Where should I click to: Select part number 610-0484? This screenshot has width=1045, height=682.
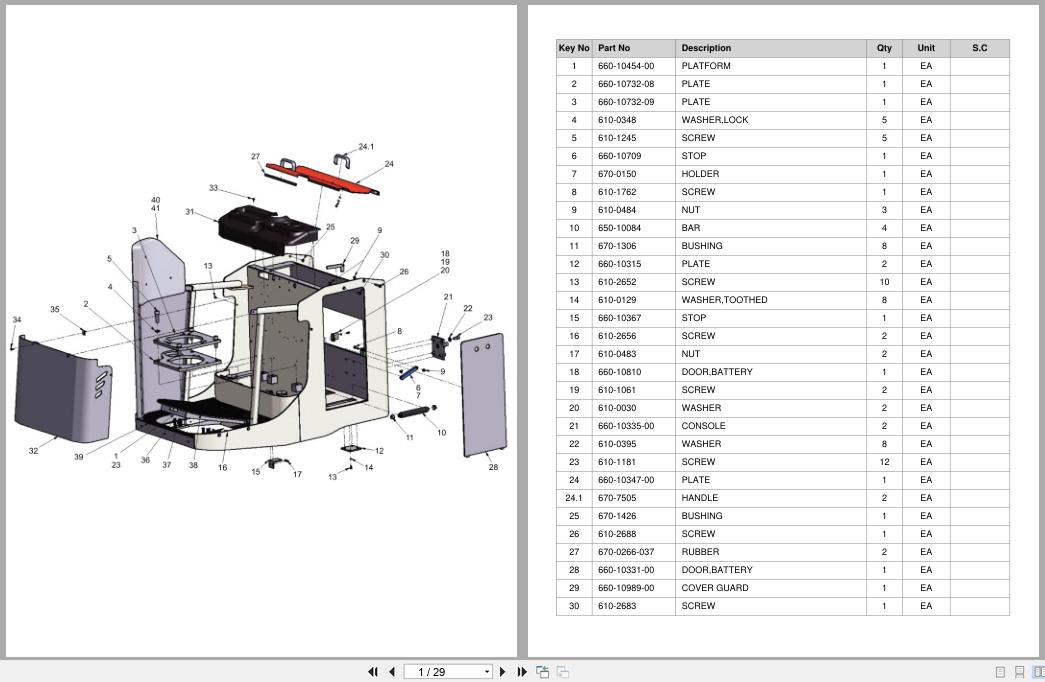tap(617, 210)
